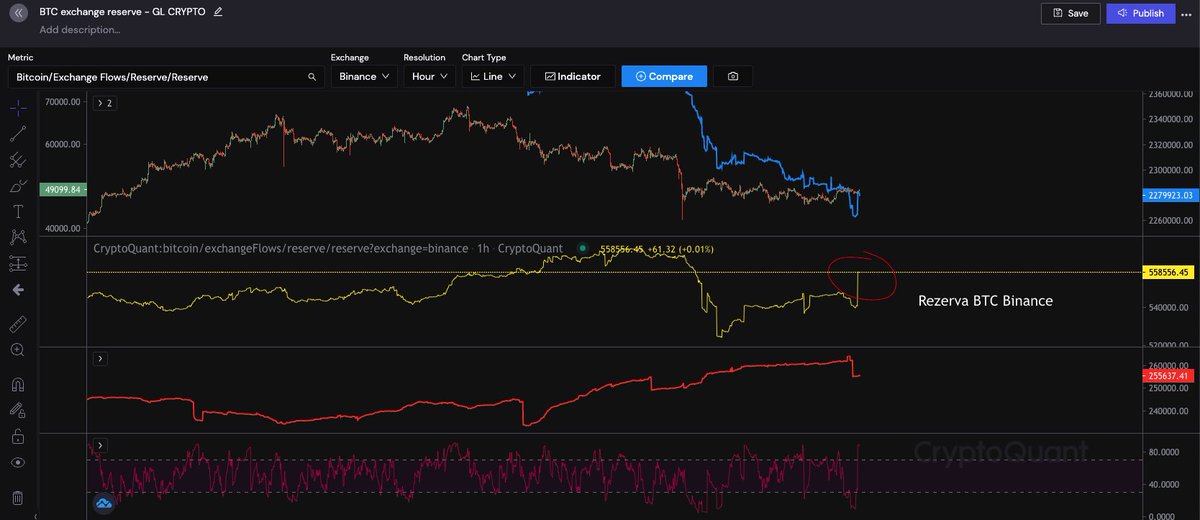Open the Indicator panel
Viewport: 1200px width, 520px height.
point(572,76)
